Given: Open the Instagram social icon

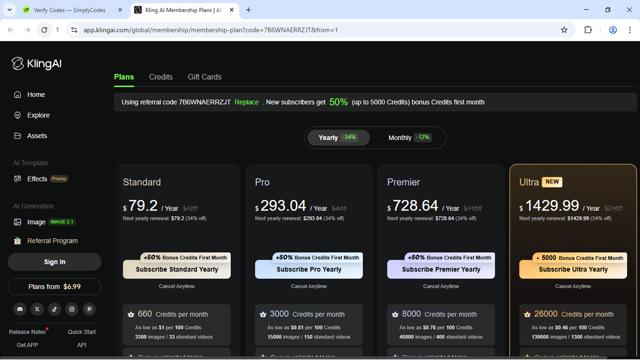Looking at the screenshot, I should [x=72, y=309].
